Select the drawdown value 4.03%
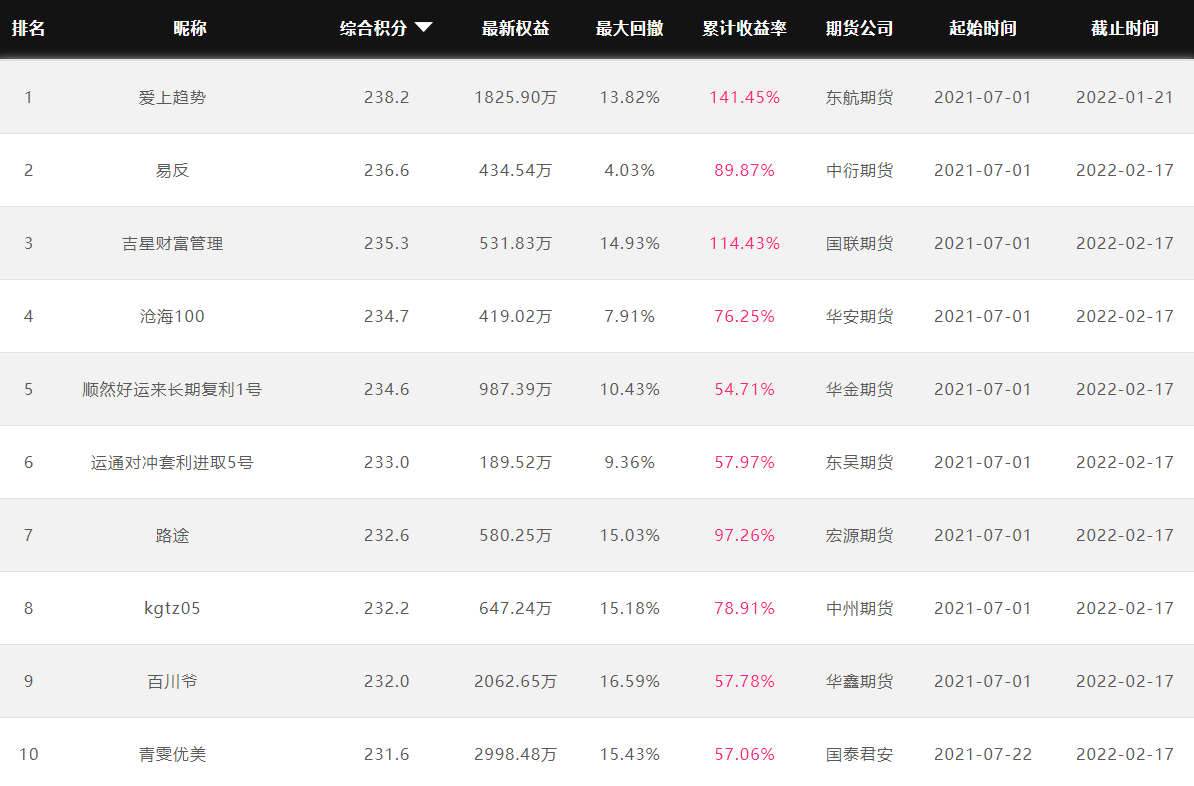The width and height of the screenshot is (1194, 786). point(630,171)
